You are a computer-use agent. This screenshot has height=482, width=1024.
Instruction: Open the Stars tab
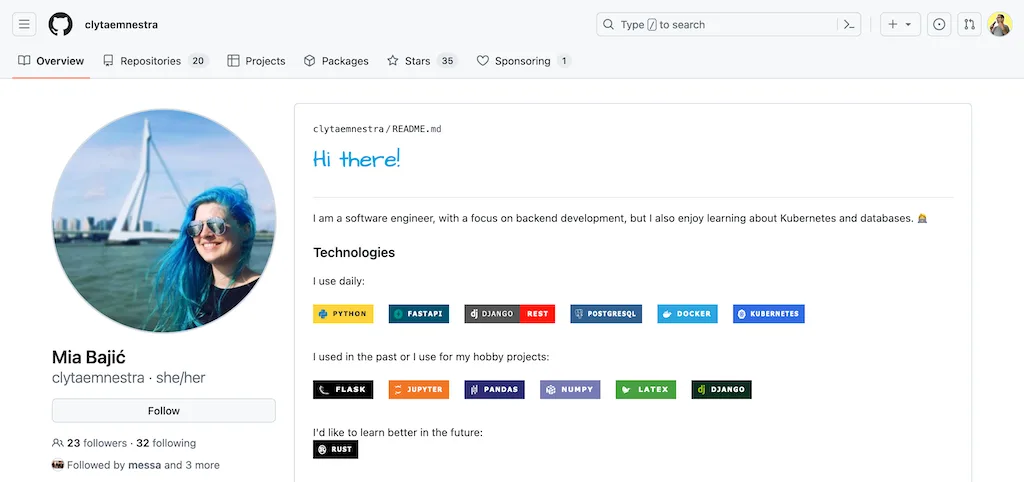pos(422,61)
